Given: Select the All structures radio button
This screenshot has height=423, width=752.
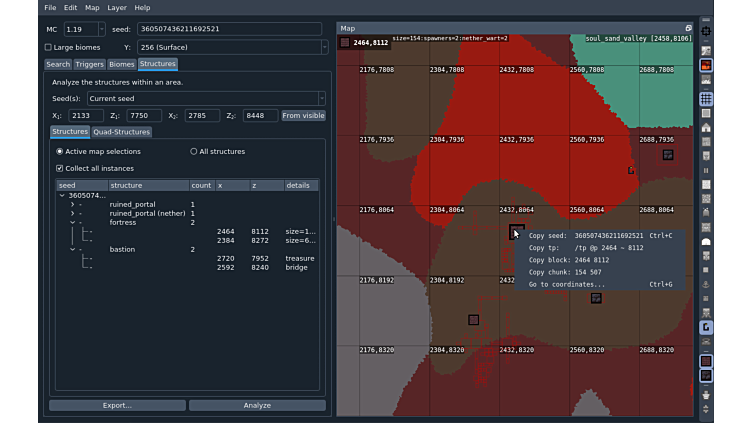Looking at the screenshot, I should [194, 152].
